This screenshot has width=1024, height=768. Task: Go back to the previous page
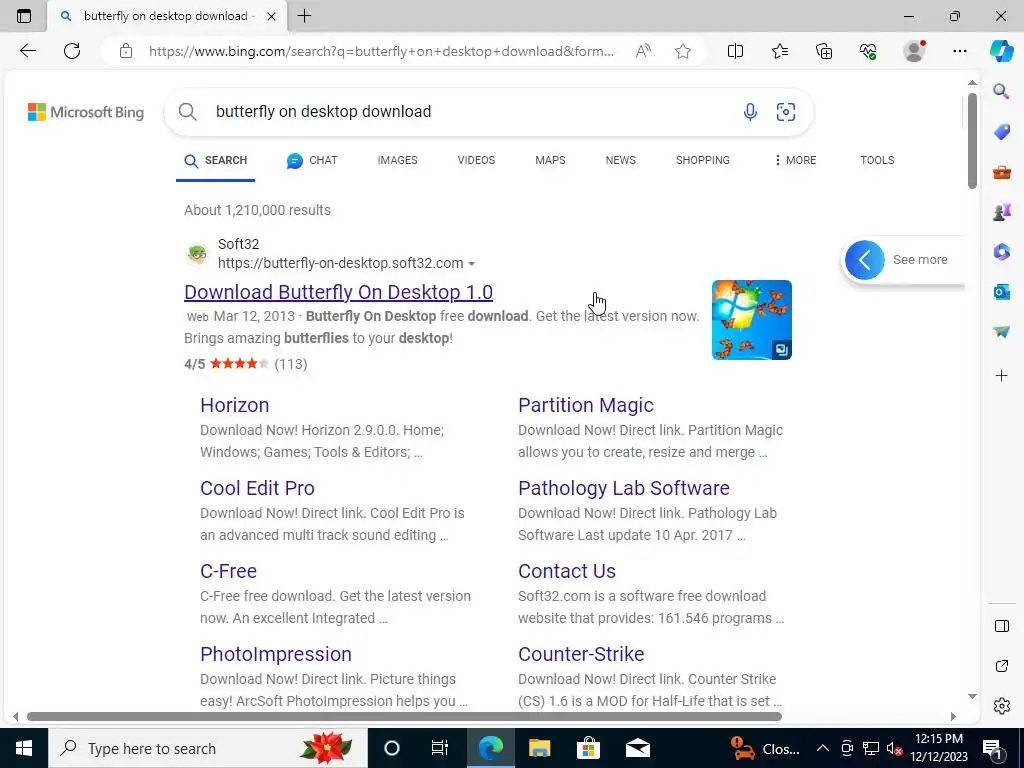[27, 51]
